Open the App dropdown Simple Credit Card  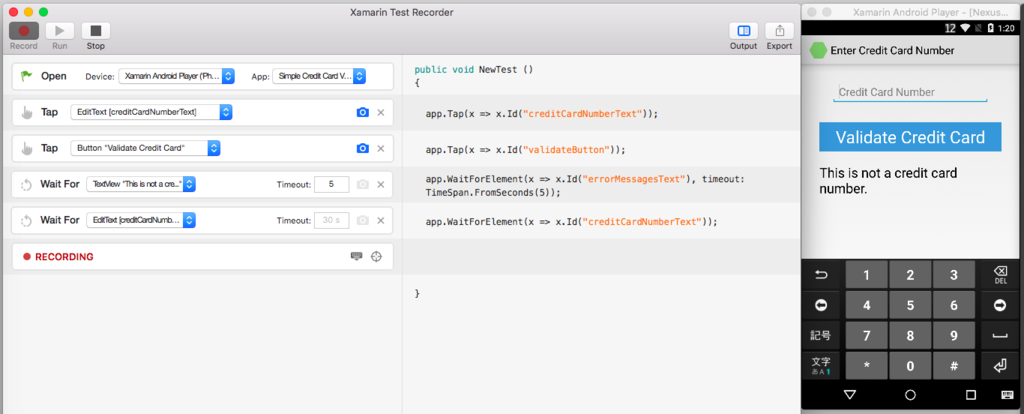[319, 76]
